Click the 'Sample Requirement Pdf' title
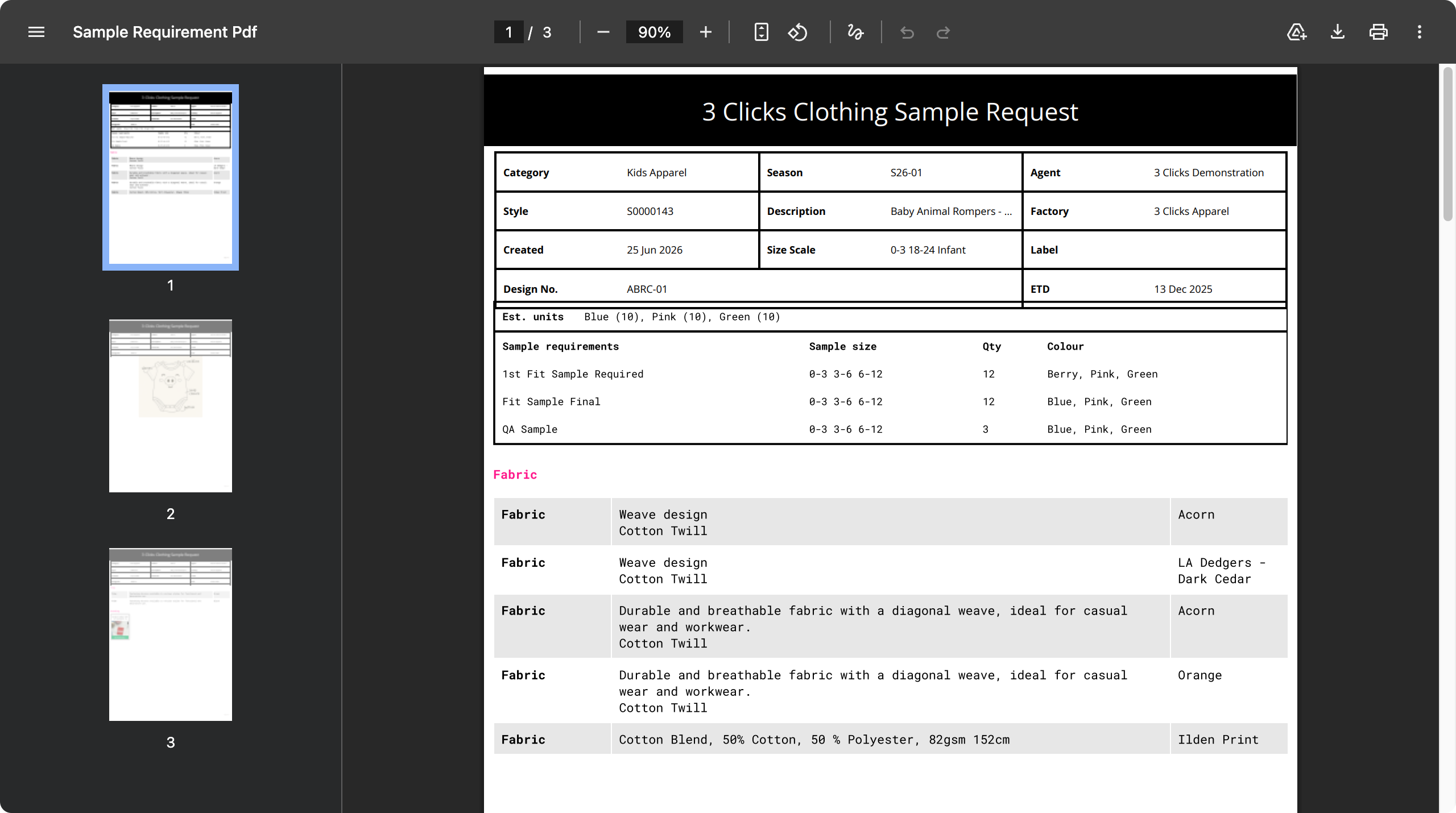 pyautogui.click(x=165, y=32)
